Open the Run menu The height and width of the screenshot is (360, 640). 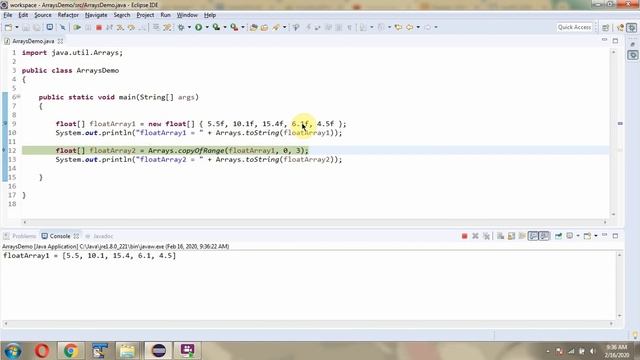pyautogui.click(x=165, y=15)
